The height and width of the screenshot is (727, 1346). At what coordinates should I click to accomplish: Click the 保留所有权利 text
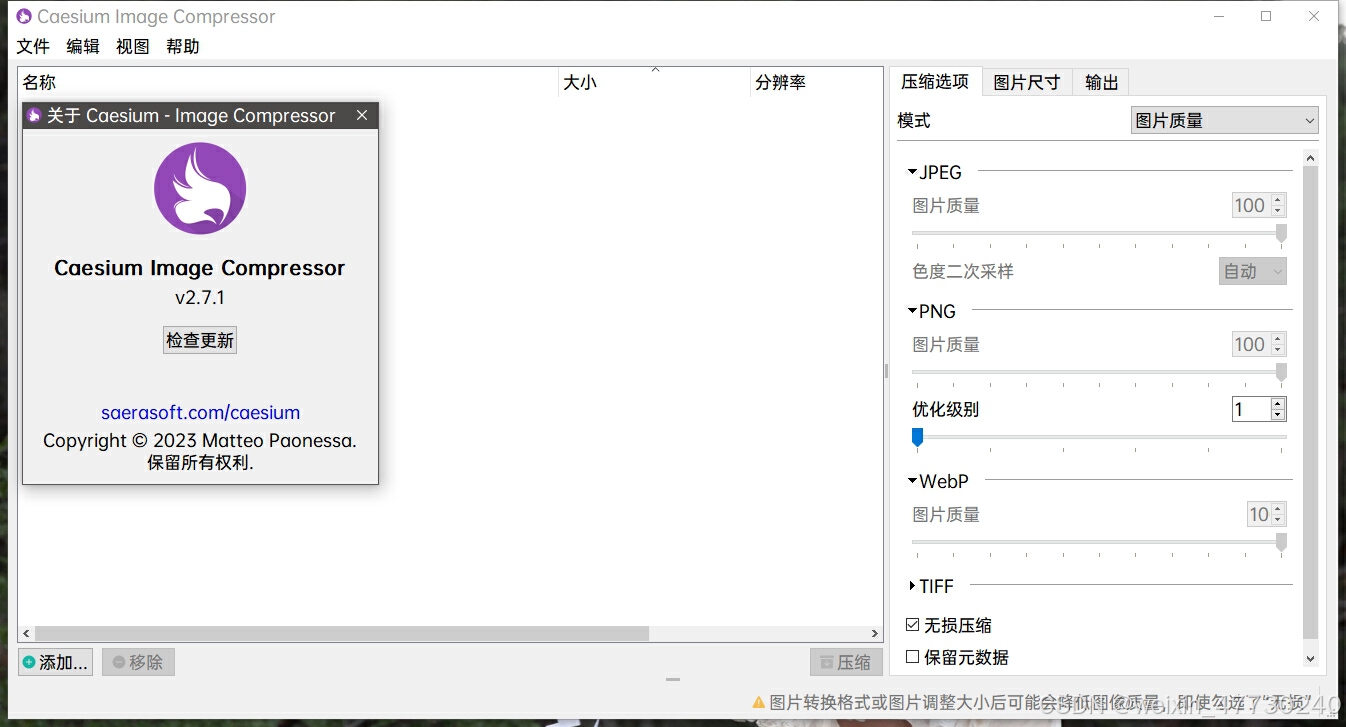point(200,462)
